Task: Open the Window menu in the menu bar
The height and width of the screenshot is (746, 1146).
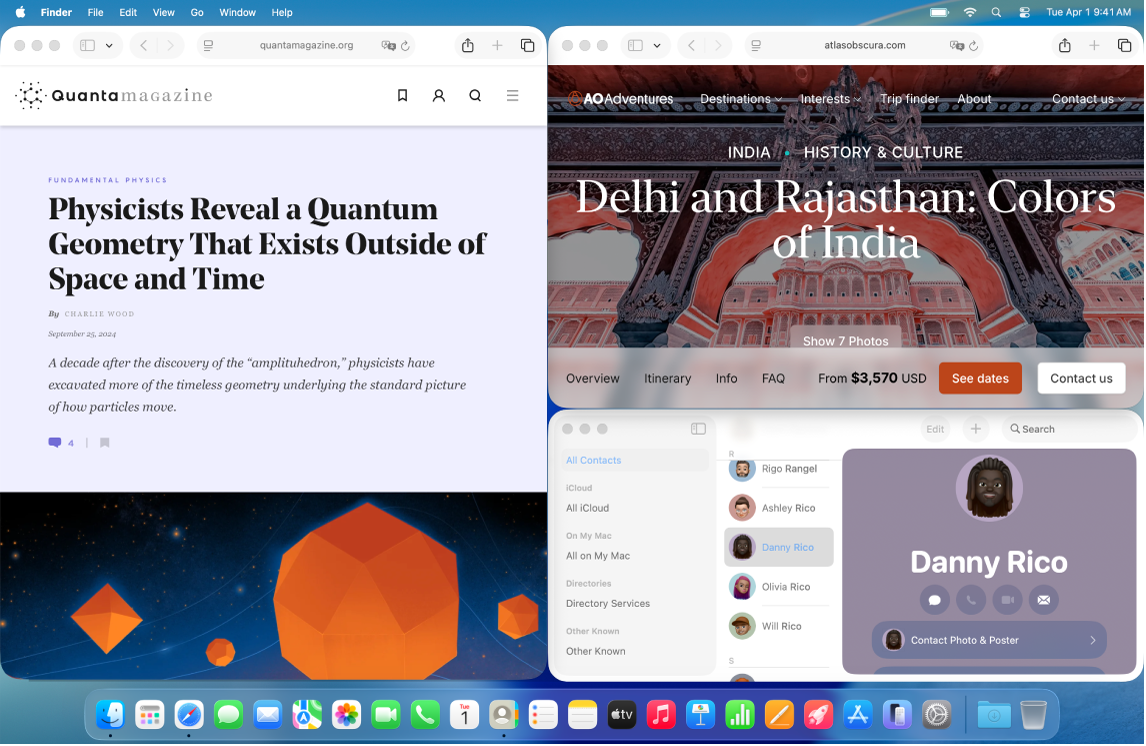Action: [x=237, y=12]
